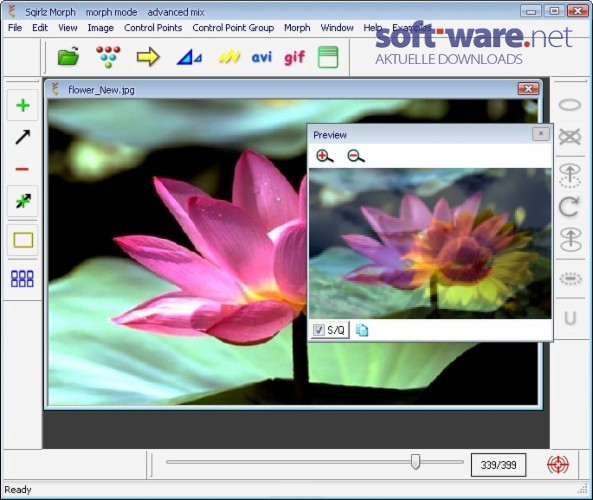Click the colored dots control points icon
This screenshot has width=593, height=500.
click(108, 57)
